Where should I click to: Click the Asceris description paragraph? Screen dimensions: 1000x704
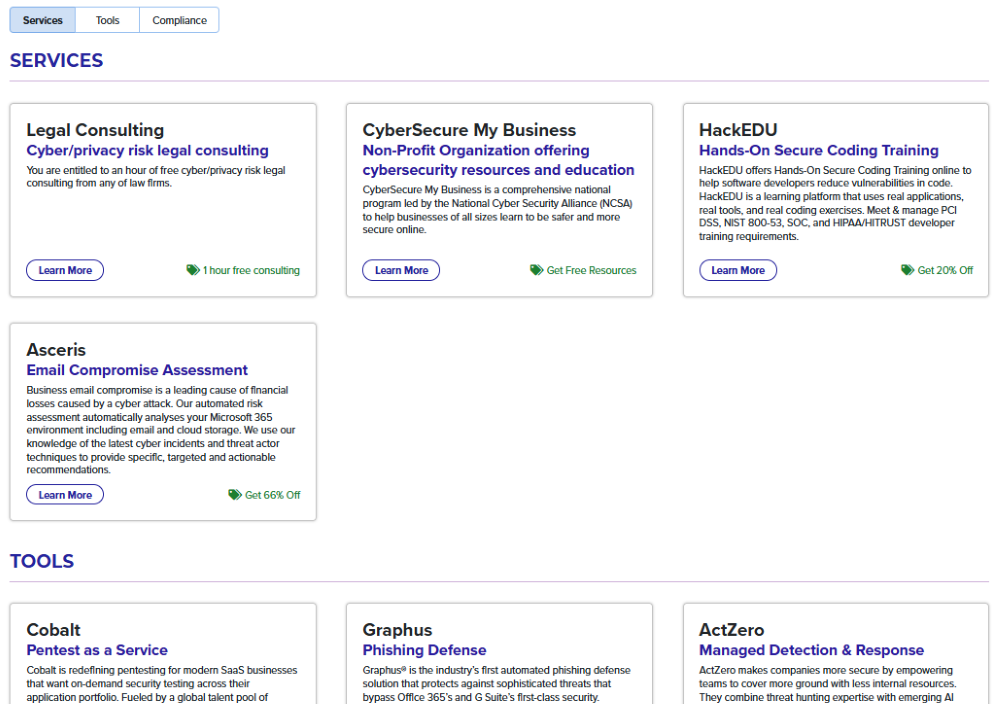(161, 430)
